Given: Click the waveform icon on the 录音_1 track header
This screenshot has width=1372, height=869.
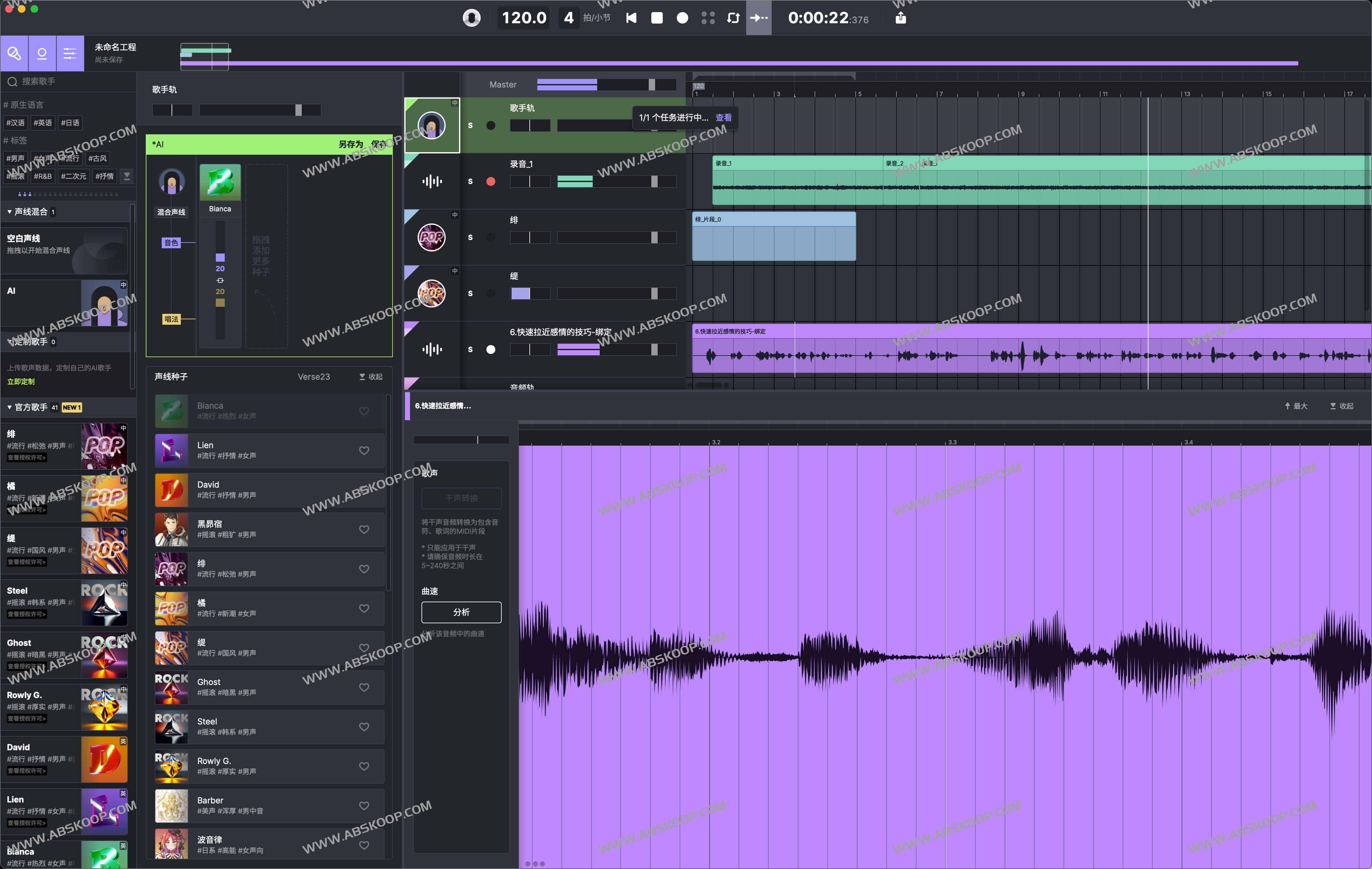Looking at the screenshot, I should 431,180.
